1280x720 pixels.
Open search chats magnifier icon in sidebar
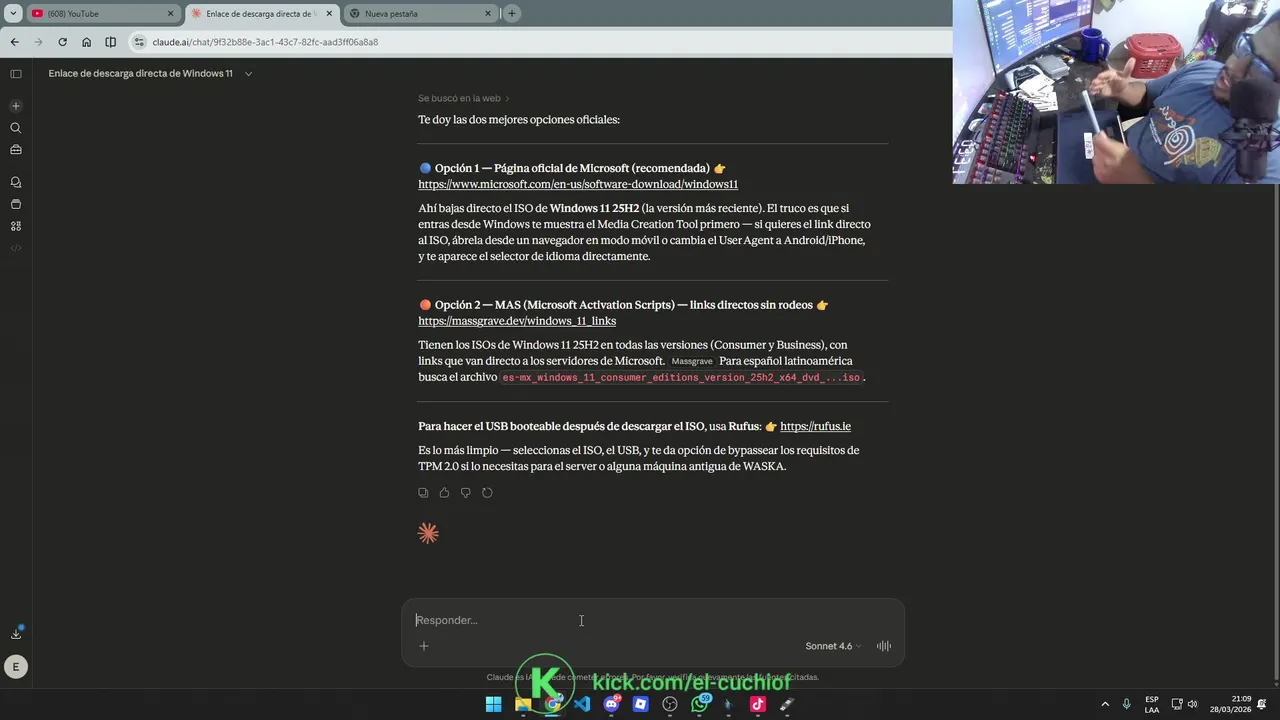click(16, 128)
